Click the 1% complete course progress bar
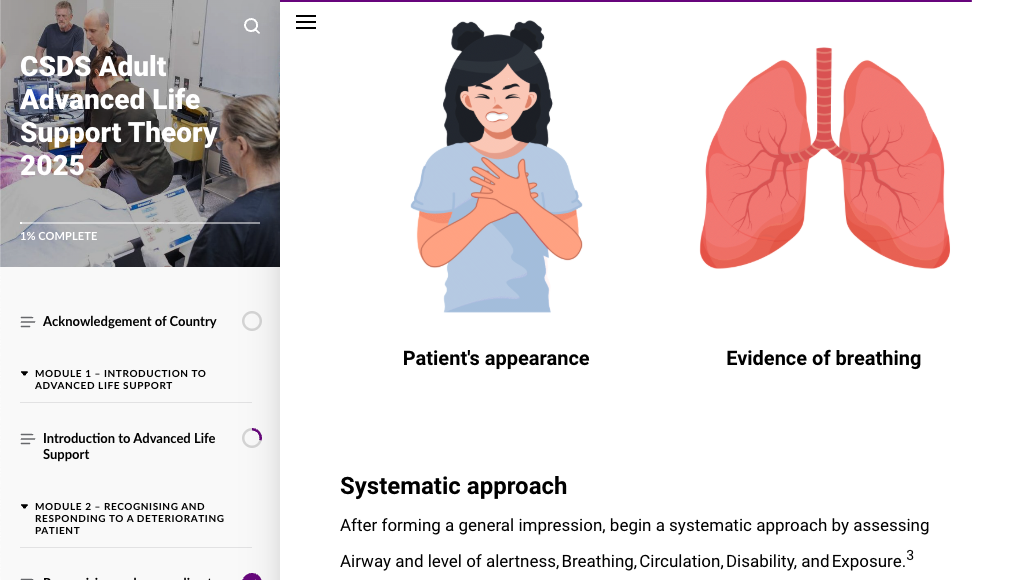The image size is (1034, 580). 140,223
